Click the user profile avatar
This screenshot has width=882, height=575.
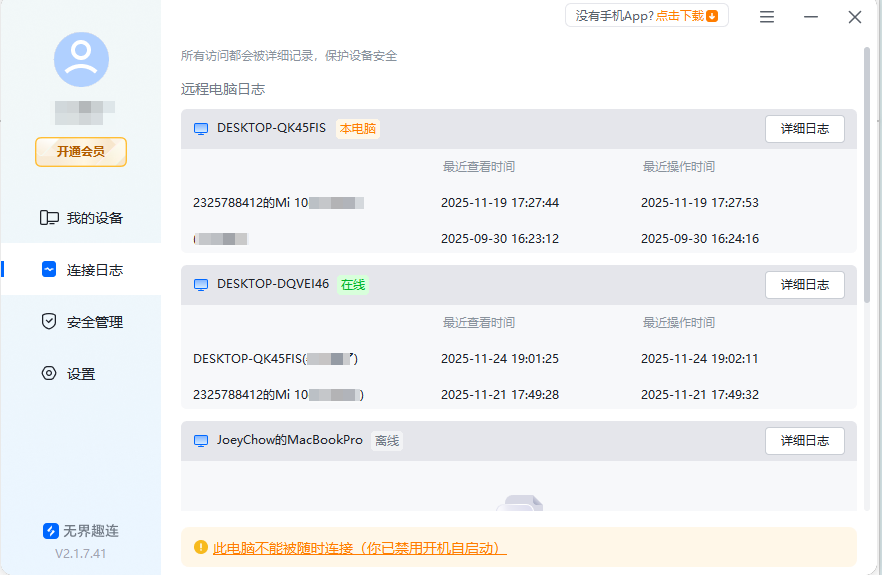click(x=81, y=60)
